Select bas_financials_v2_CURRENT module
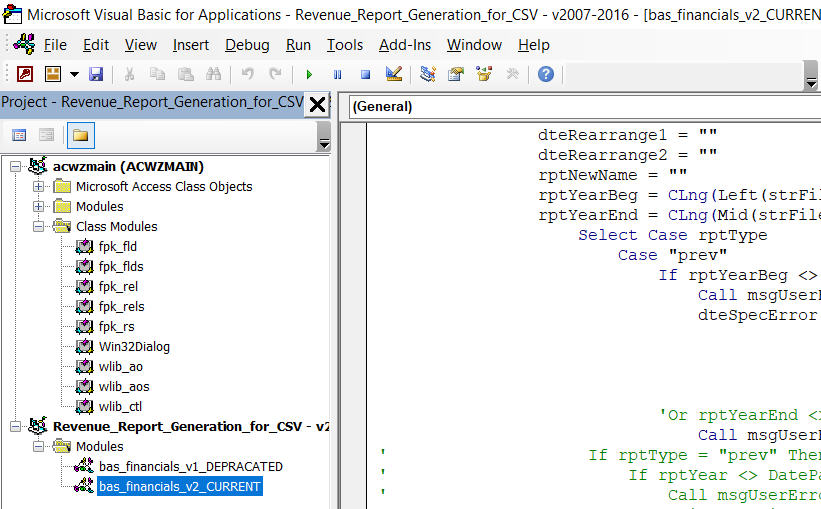 click(180, 486)
